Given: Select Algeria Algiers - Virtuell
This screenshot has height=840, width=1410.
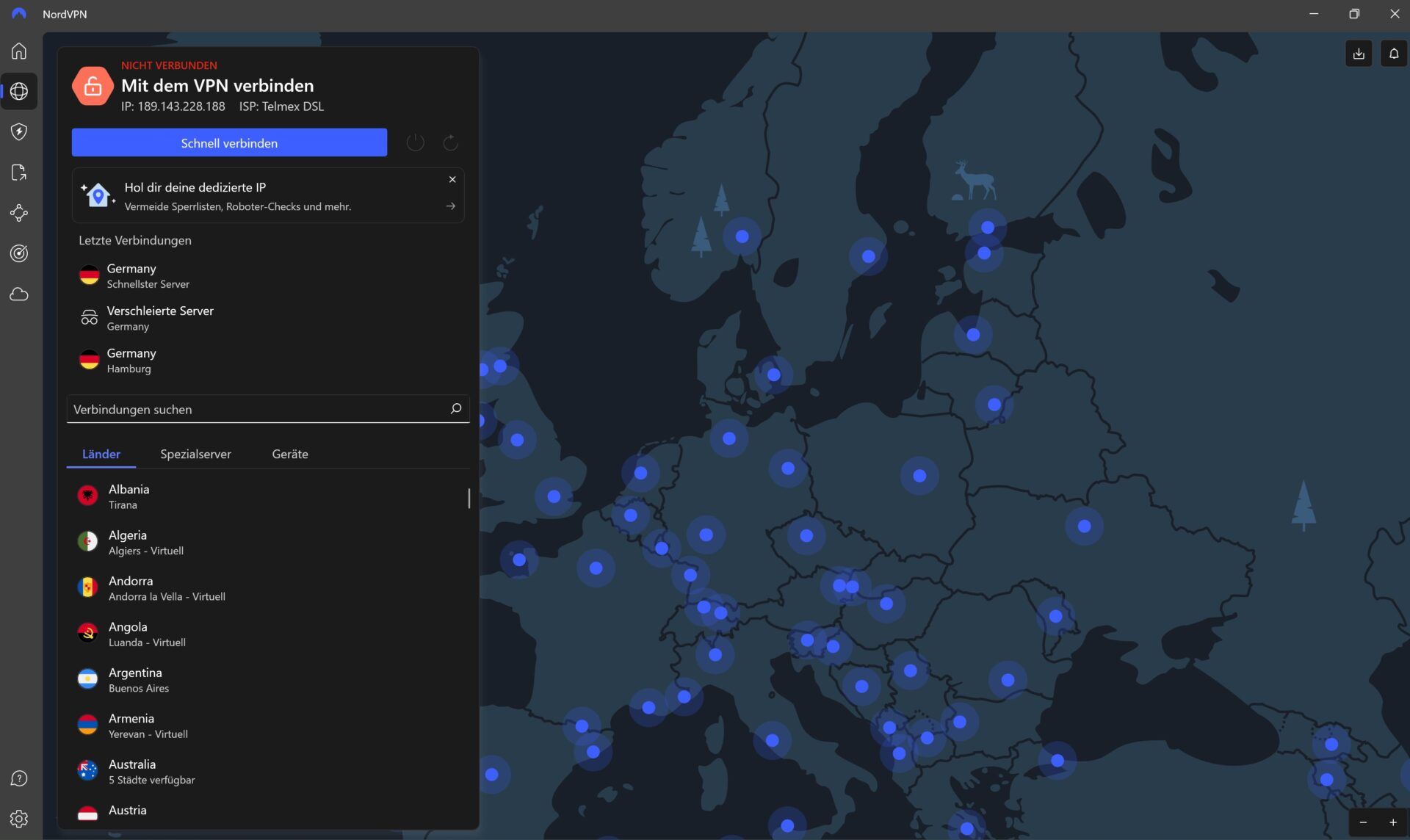Looking at the screenshot, I should [268, 542].
